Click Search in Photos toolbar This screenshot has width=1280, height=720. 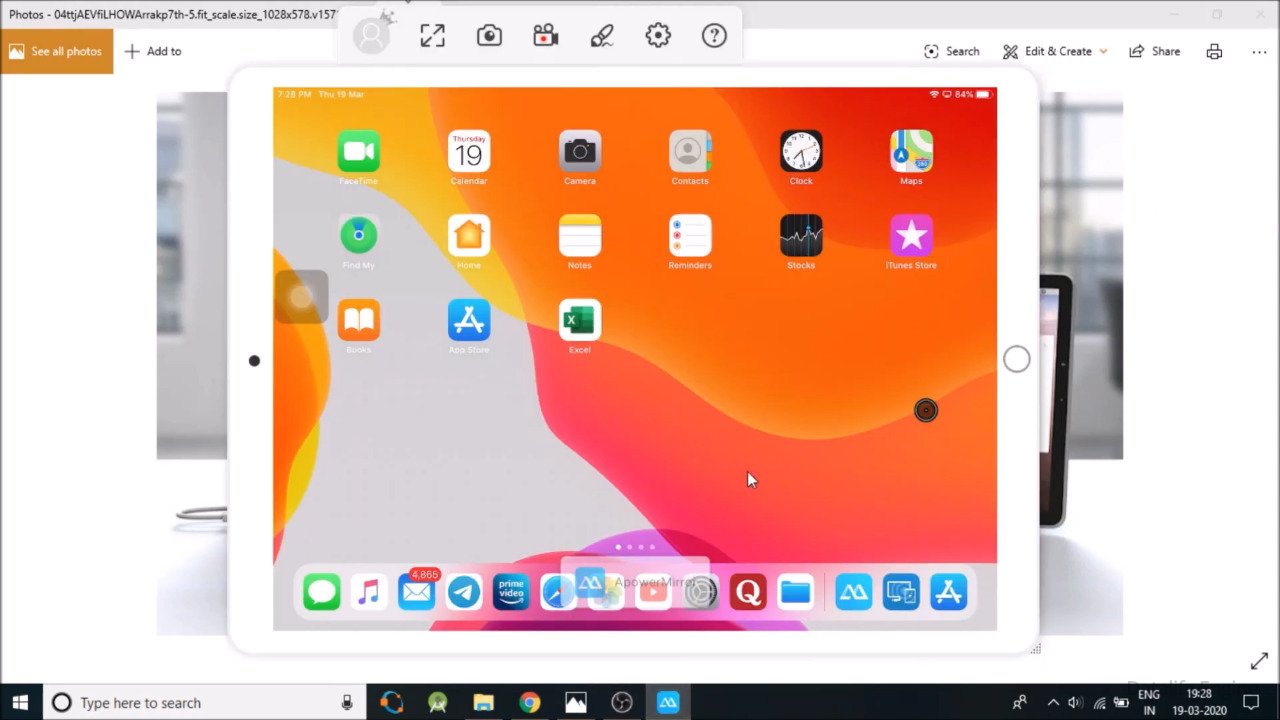(952, 51)
